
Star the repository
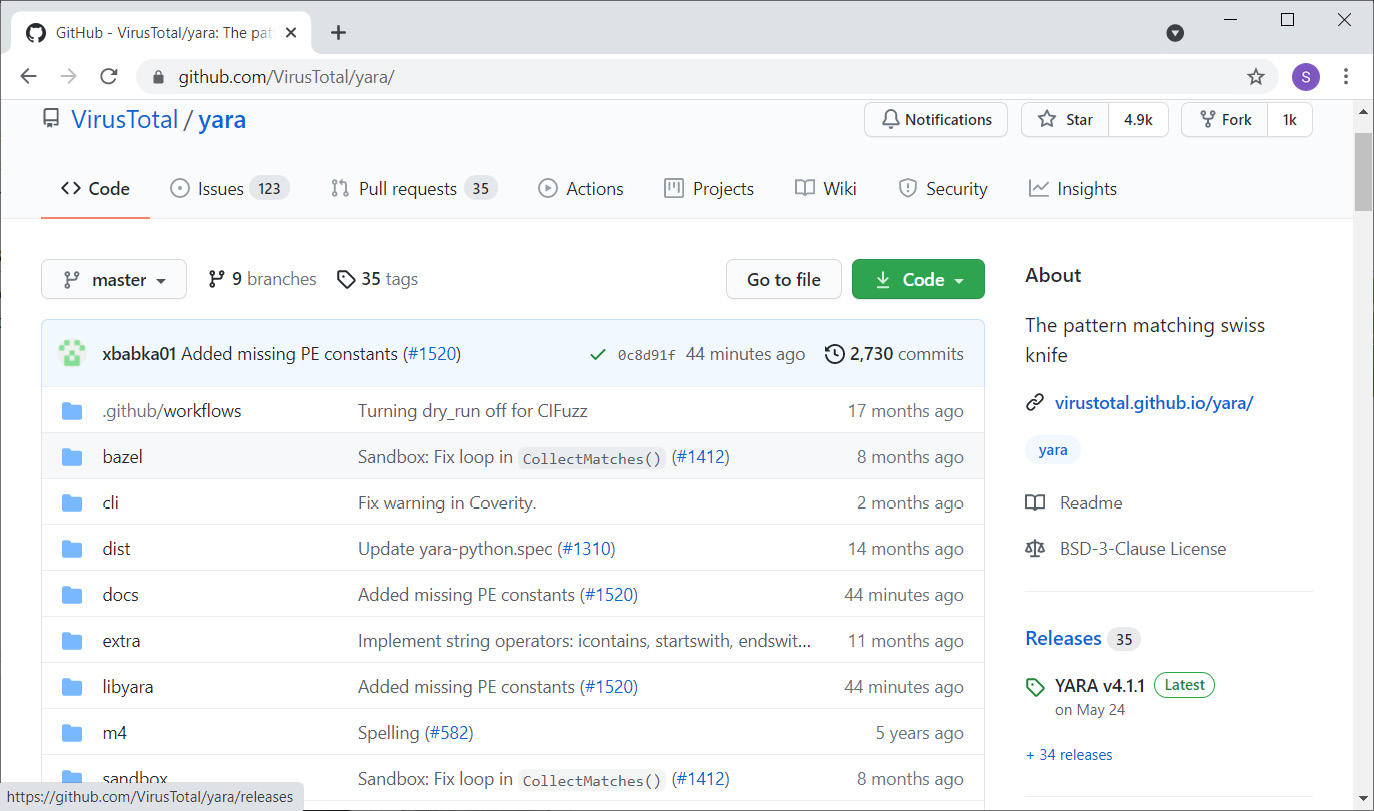pos(1066,120)
